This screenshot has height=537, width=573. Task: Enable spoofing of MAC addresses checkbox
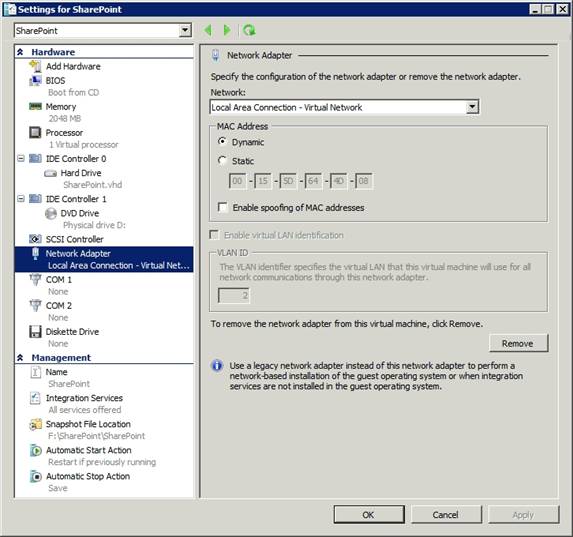[223, 207]
